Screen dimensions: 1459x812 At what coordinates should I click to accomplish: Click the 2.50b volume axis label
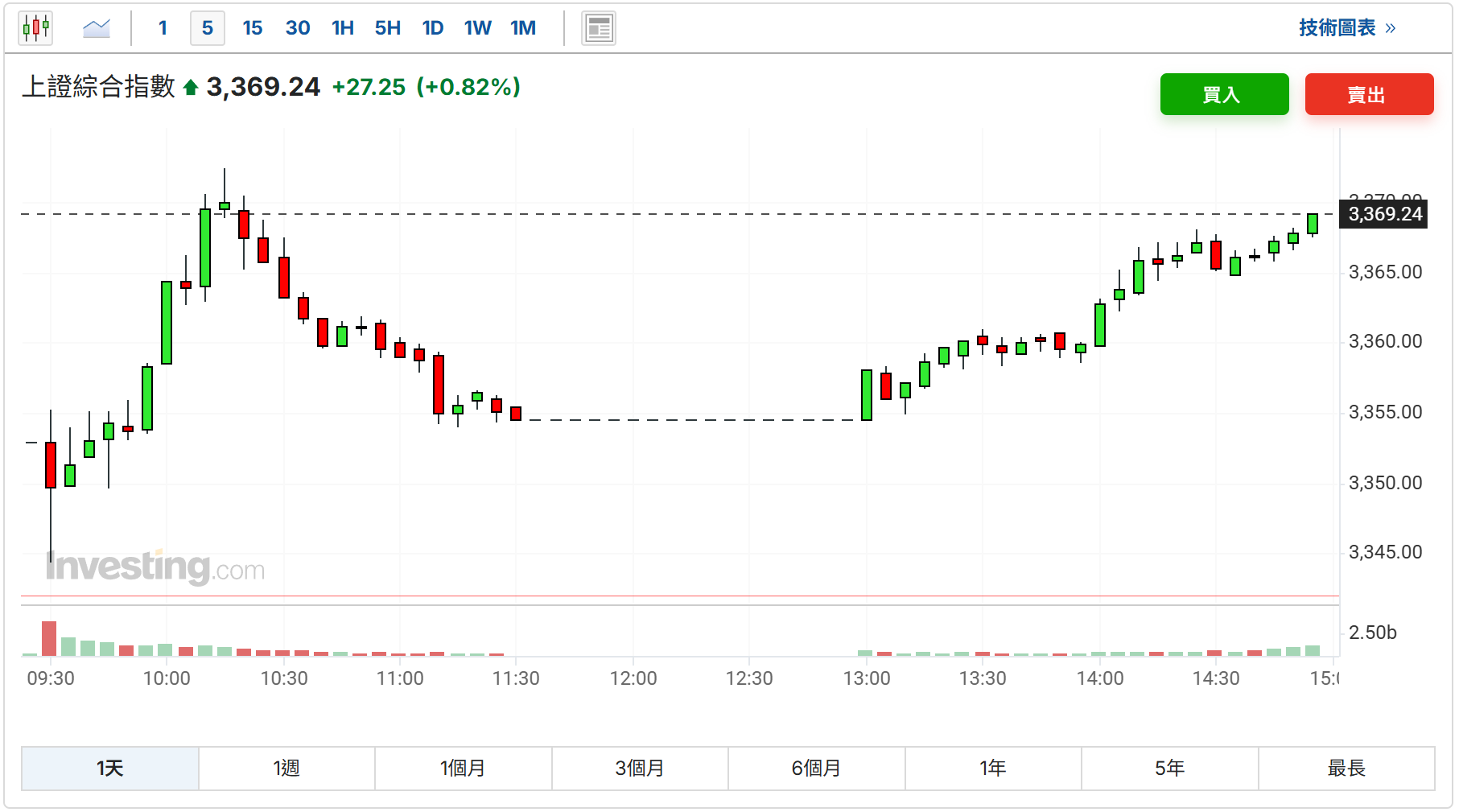1372,633
